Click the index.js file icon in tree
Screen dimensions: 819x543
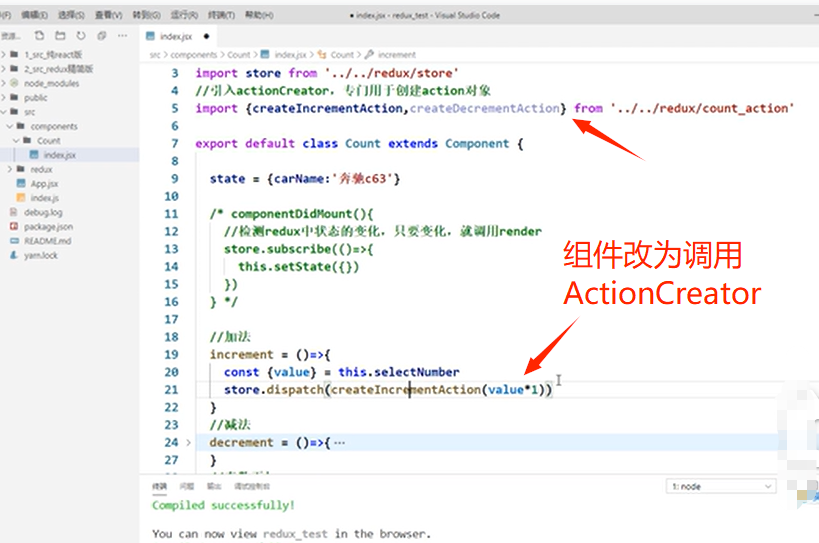click(x=21, y=198)
